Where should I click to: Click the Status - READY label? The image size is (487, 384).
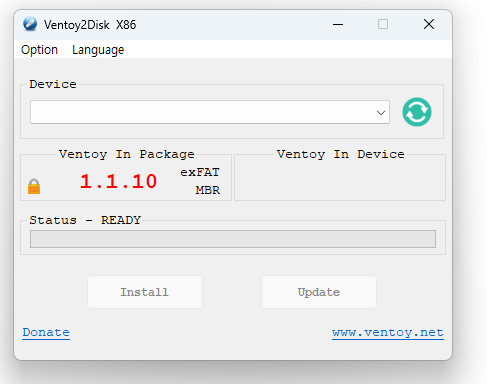85,220
